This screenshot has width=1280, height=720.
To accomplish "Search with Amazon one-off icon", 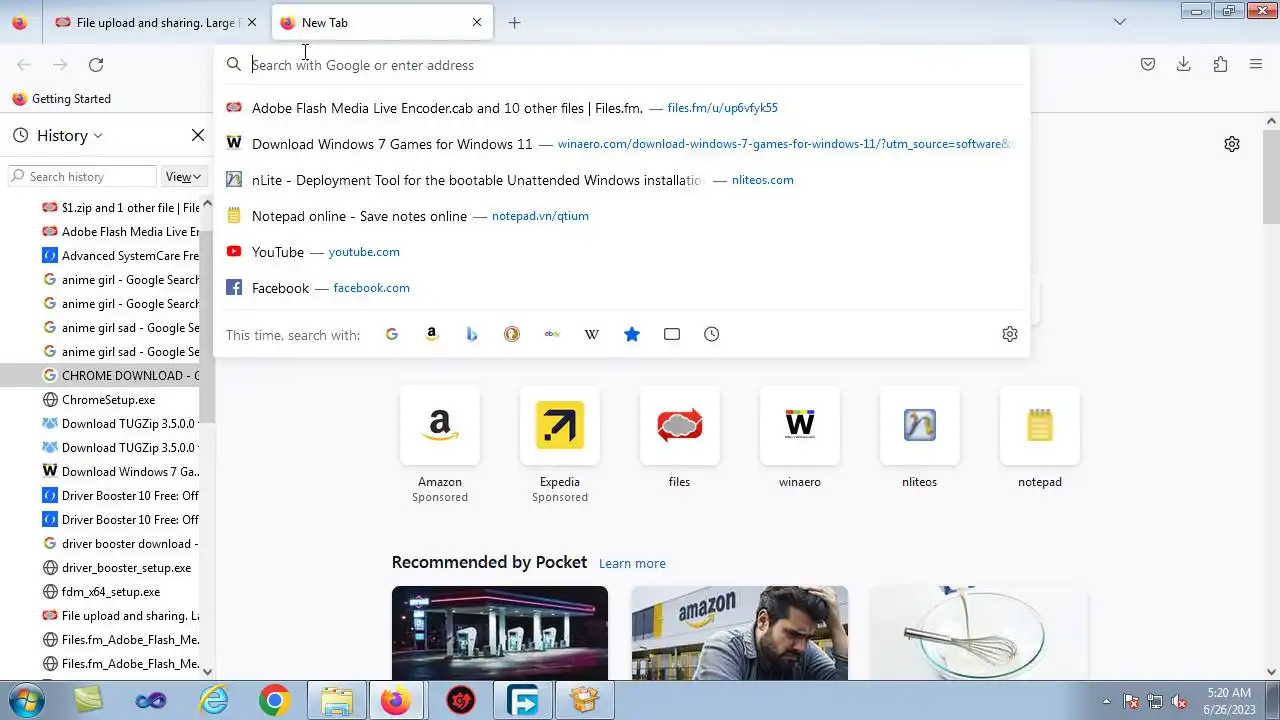I will coord(432,334).
